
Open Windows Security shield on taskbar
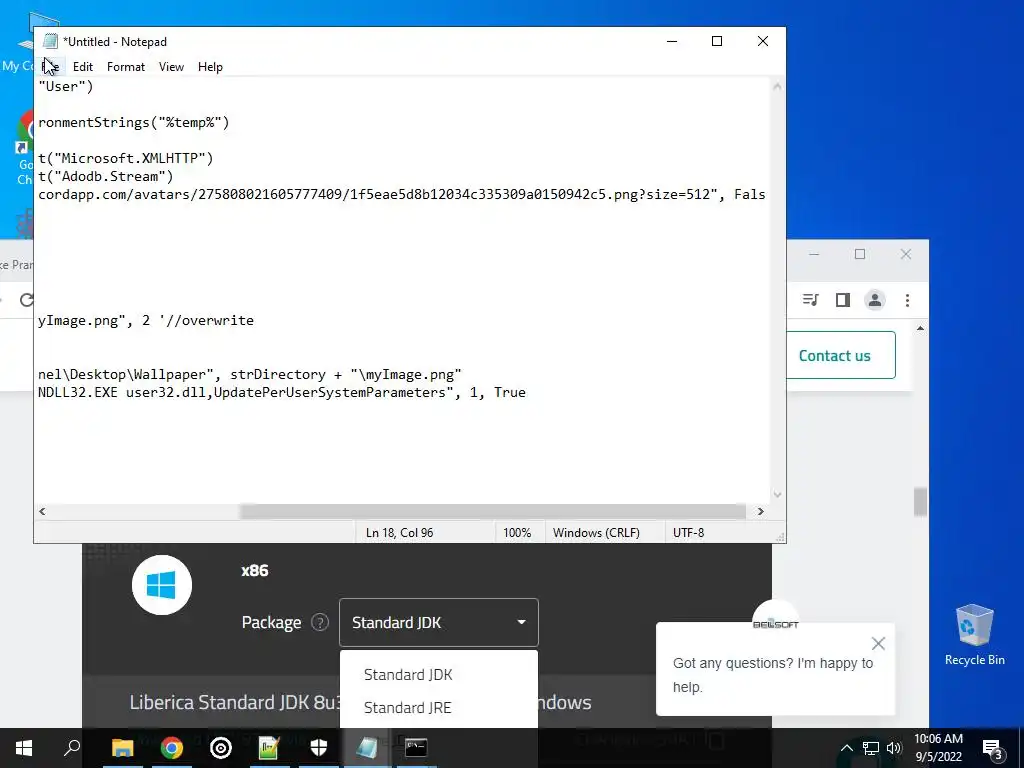(x=319, y=748)
